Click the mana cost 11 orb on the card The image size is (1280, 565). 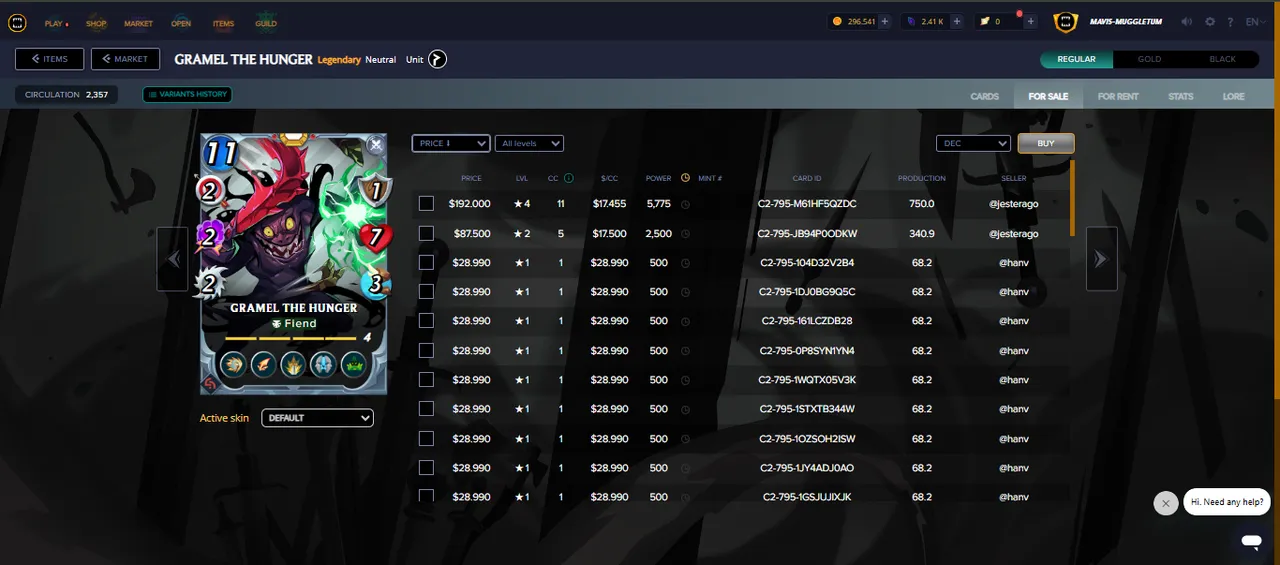coord(222,153)
